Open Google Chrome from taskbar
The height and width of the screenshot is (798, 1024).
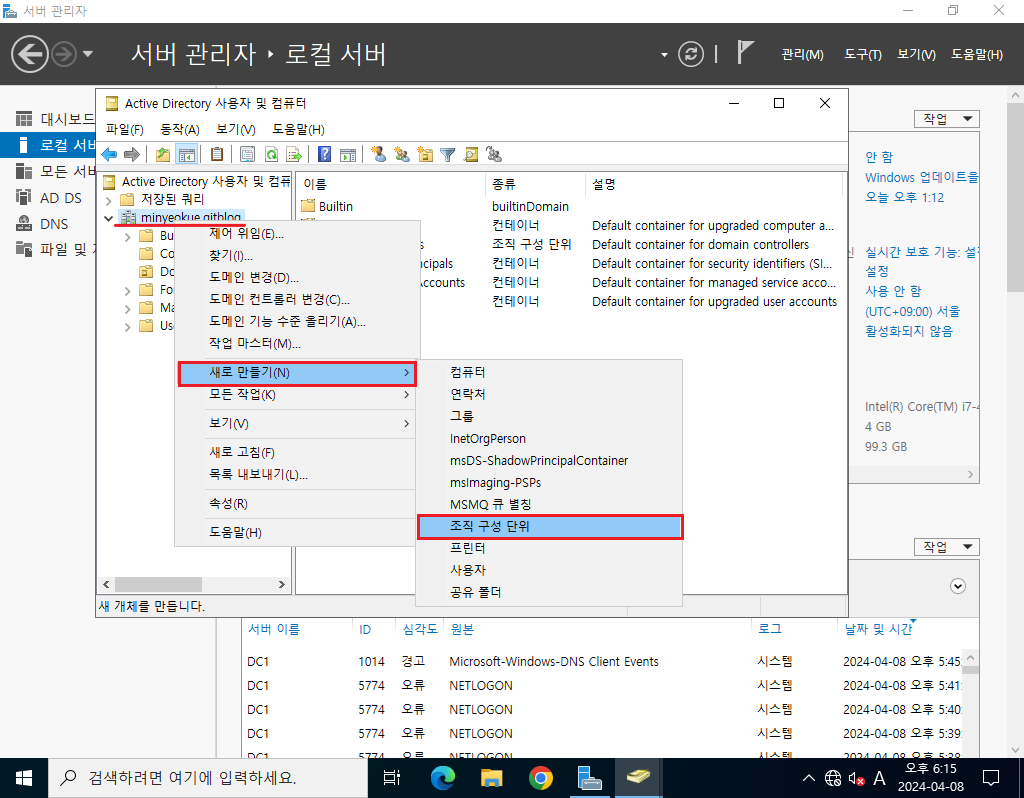point(541,778)
